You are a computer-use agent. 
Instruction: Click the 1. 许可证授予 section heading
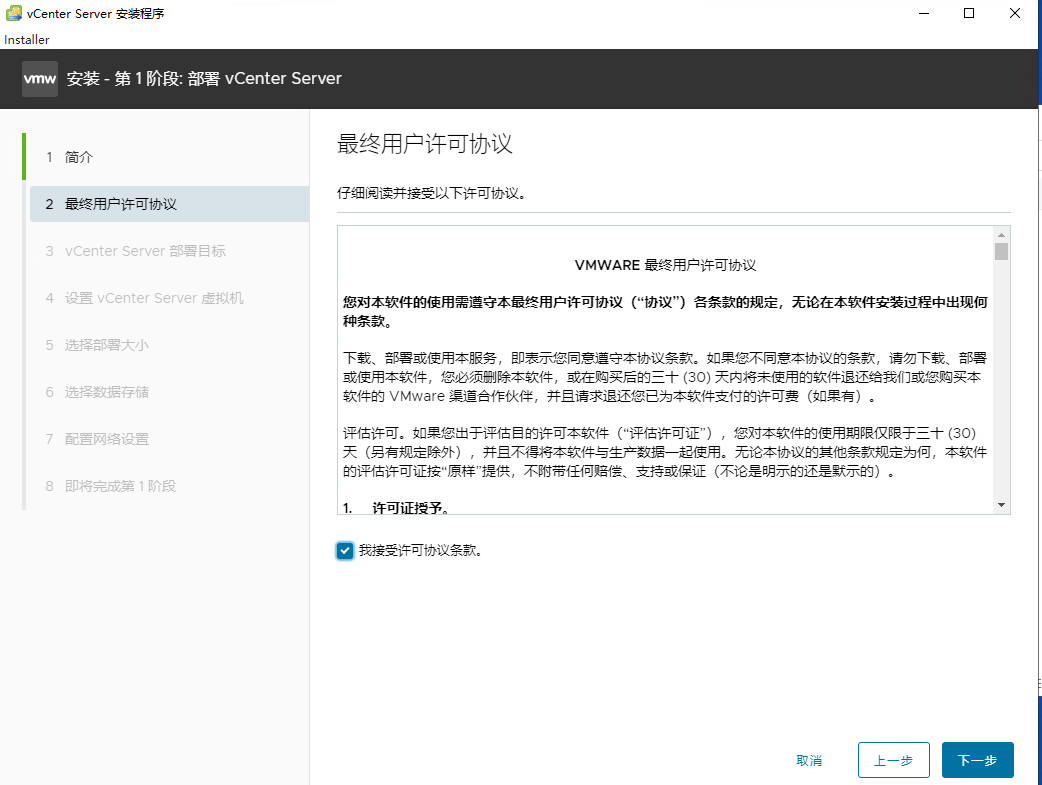click(397, 508)
